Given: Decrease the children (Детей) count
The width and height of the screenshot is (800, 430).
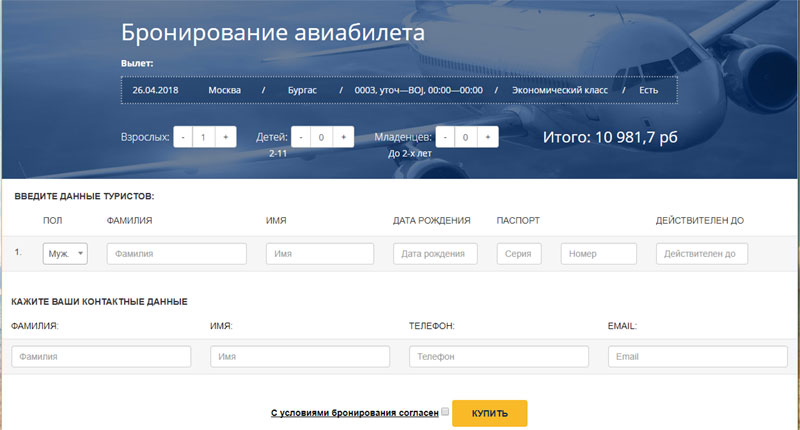Looking at the screenshot, I should pyautogui.click(x=301, y=137).
